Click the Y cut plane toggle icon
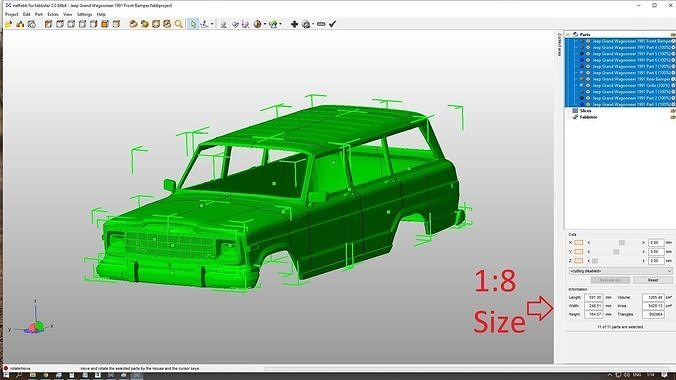 click(579, 251)
